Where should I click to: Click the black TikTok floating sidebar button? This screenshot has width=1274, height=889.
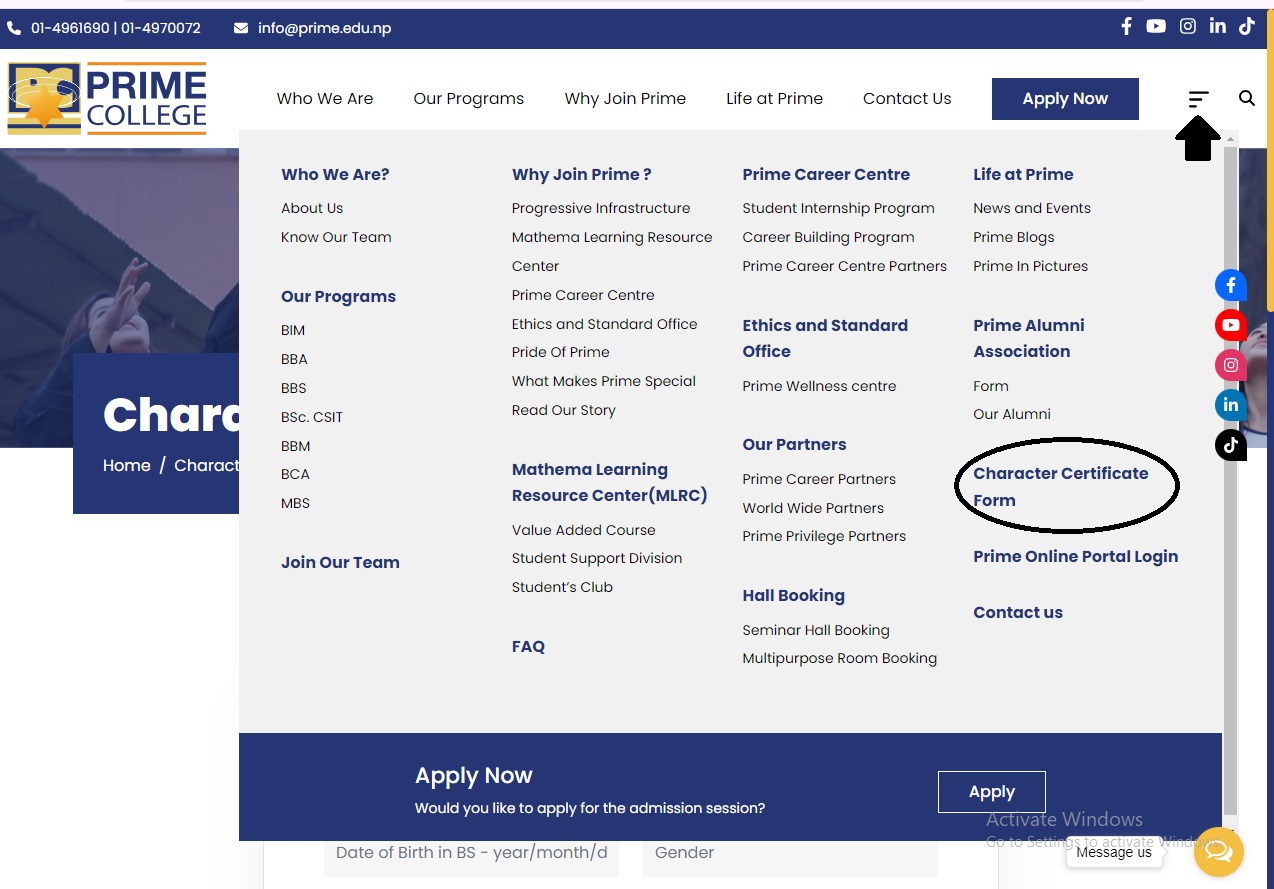tap(1230, 445)
